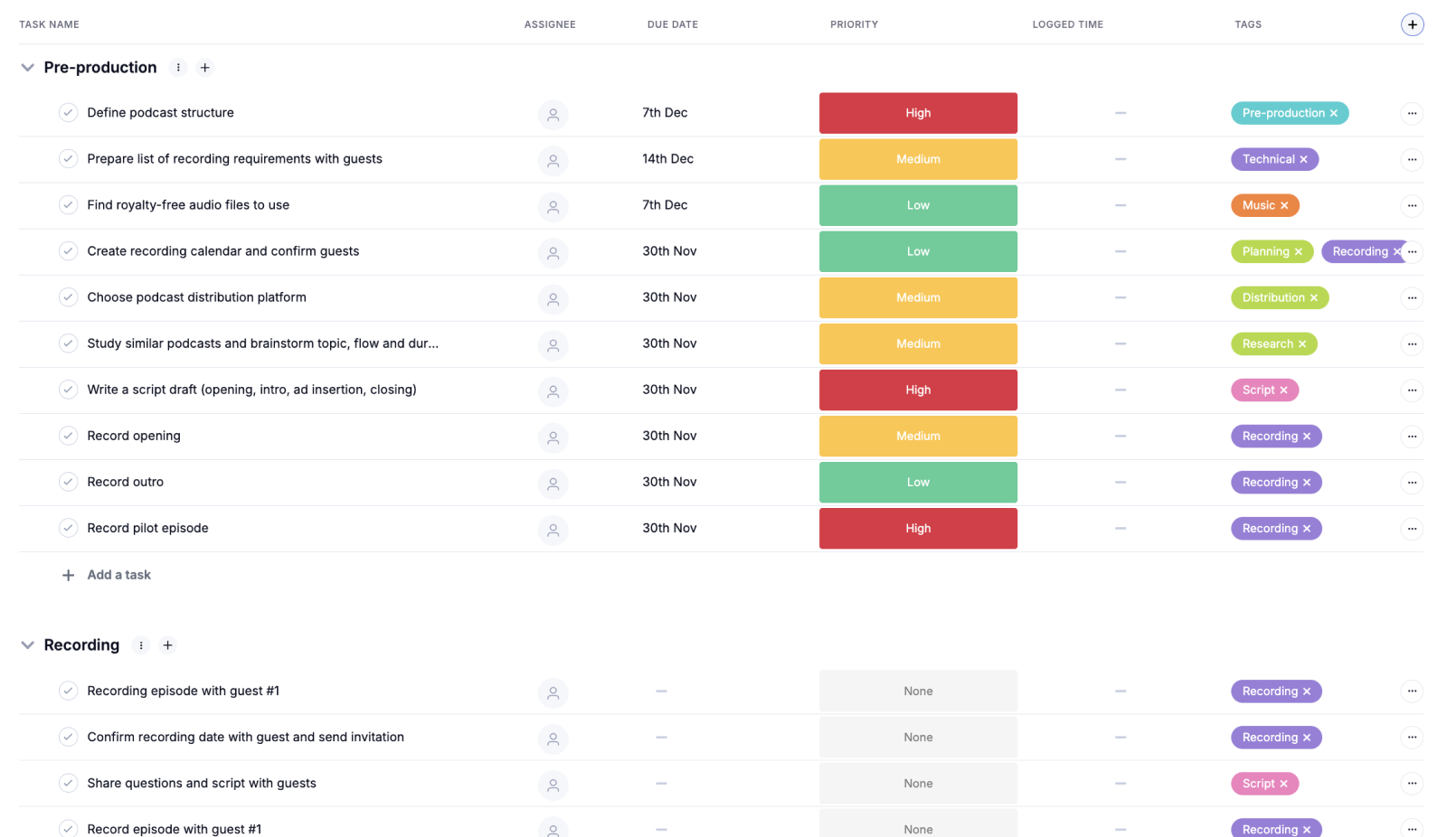Image resolution: width=1456 pixels, height=837 pixels.
Task: Mark Define podcast structure as complete
Action: (68, 113)
